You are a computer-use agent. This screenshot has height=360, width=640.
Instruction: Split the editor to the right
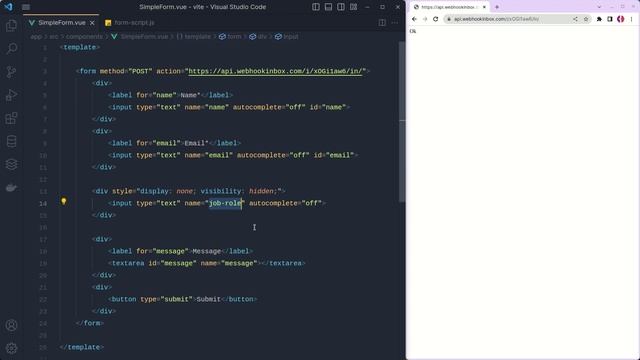[382, 23]
